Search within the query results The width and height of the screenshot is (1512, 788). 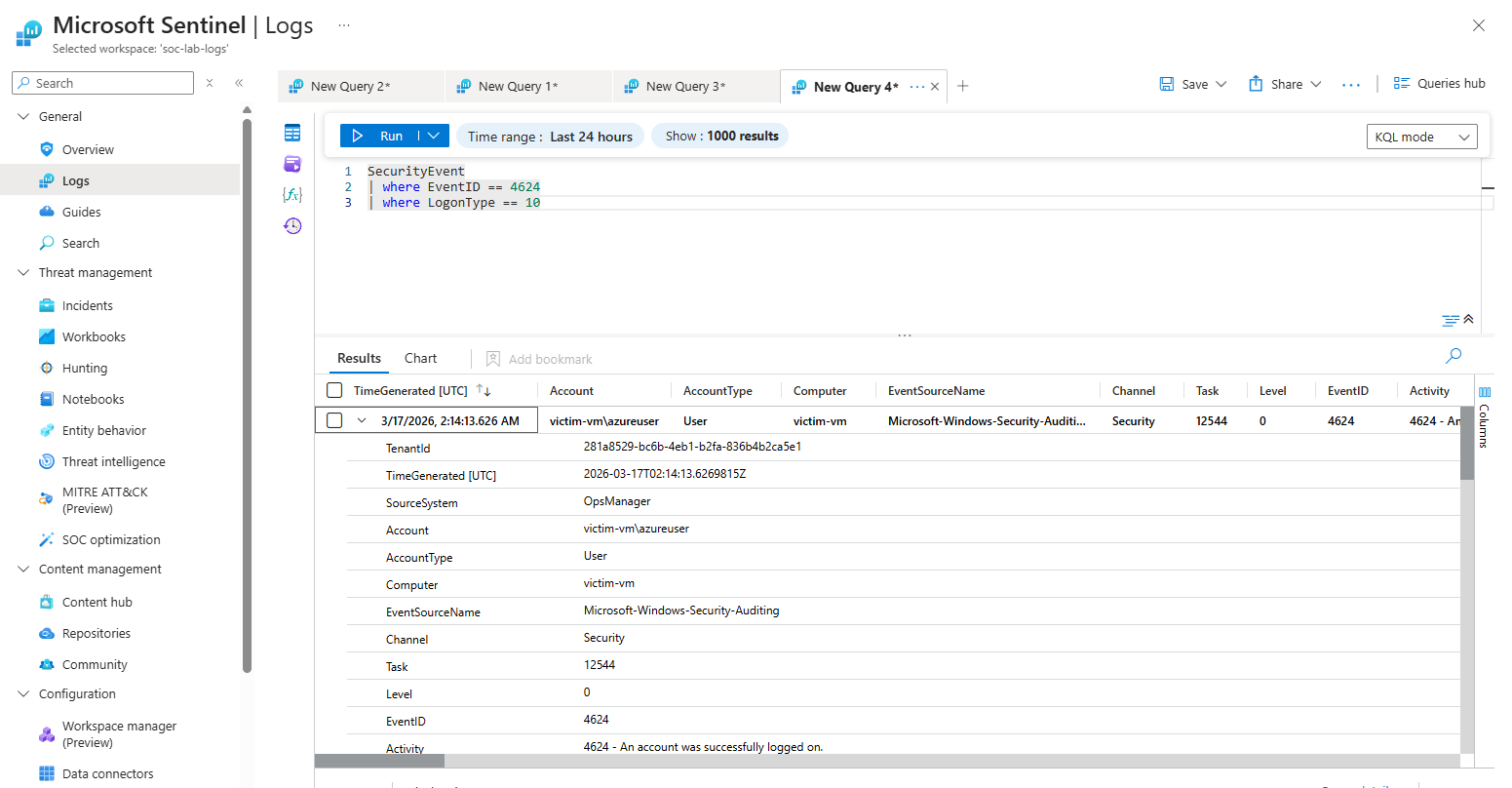(x=1454, y=356)
